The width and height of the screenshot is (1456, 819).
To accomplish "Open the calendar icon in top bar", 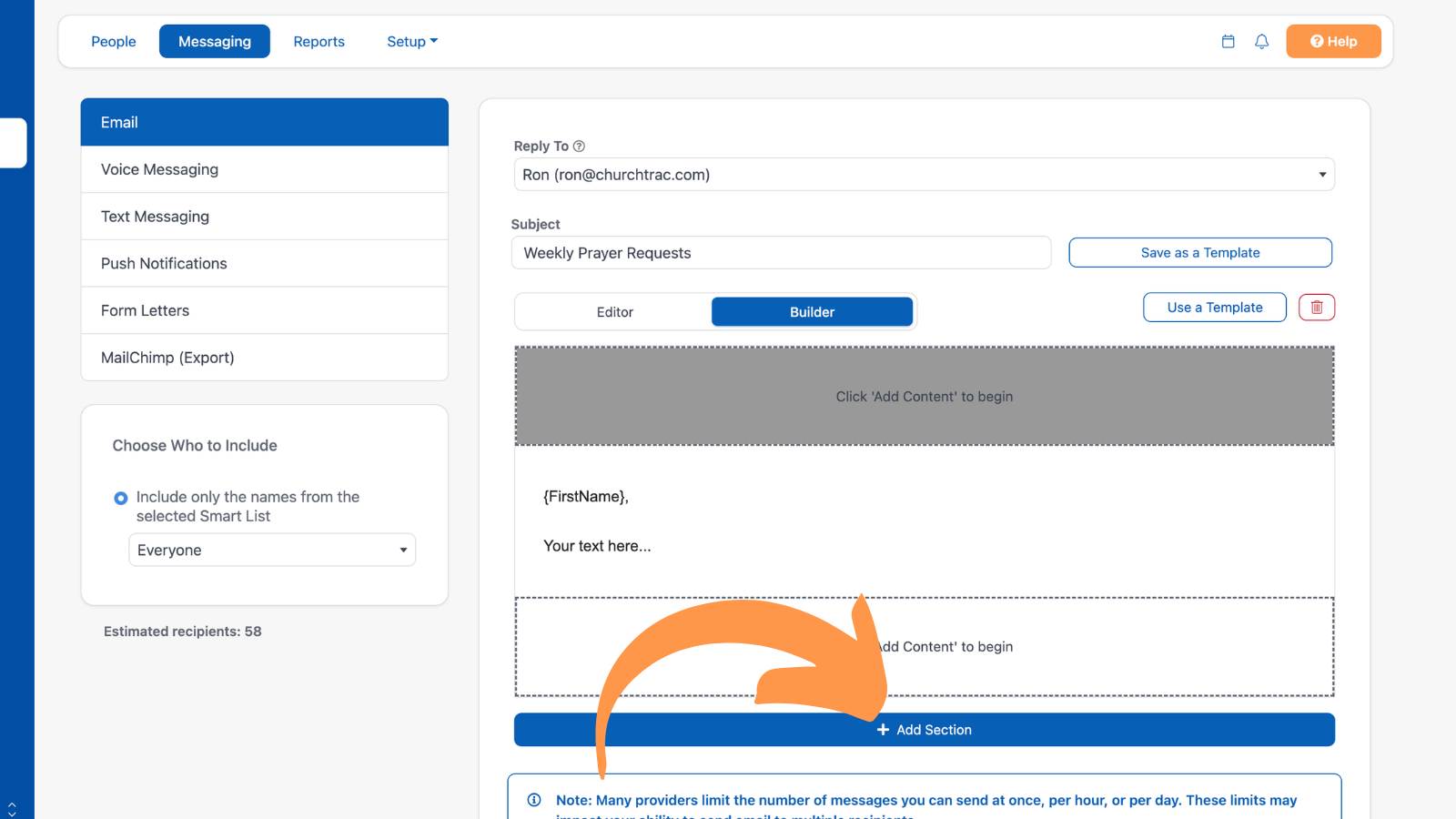I will (x=1228, y=41).
